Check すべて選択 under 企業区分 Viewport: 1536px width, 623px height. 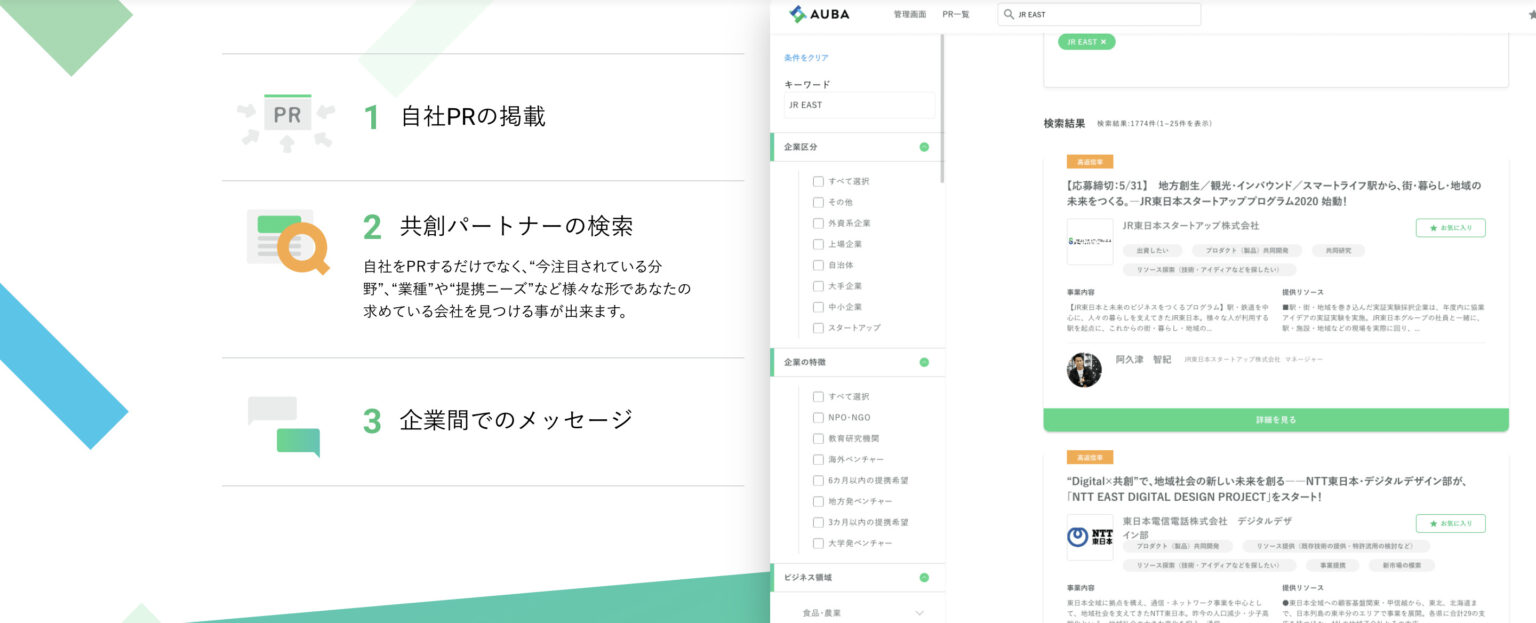pos(818,181)
